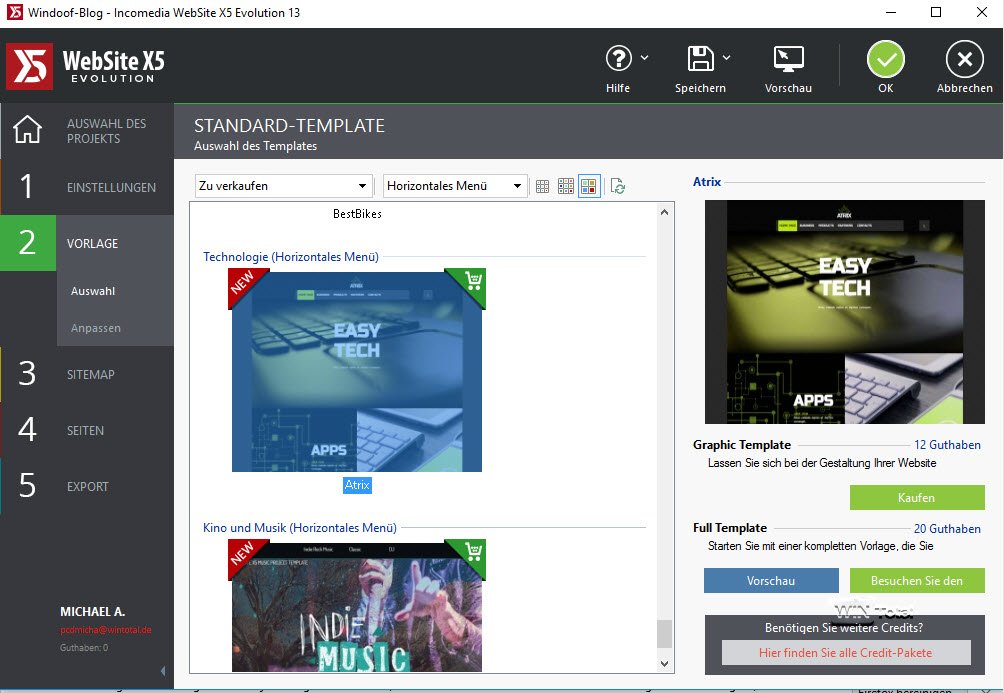
Task: Click the 'Full Template' heading
Action: click(x=730, y=528)
